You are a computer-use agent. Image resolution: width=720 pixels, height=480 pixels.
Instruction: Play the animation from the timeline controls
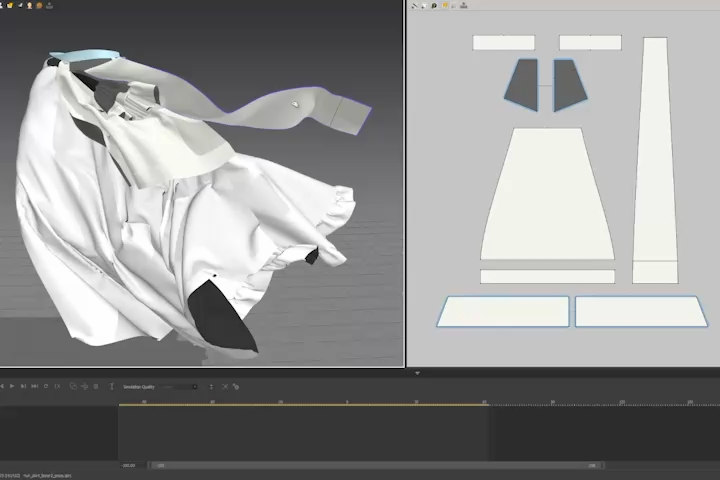[x=12, y=386]
